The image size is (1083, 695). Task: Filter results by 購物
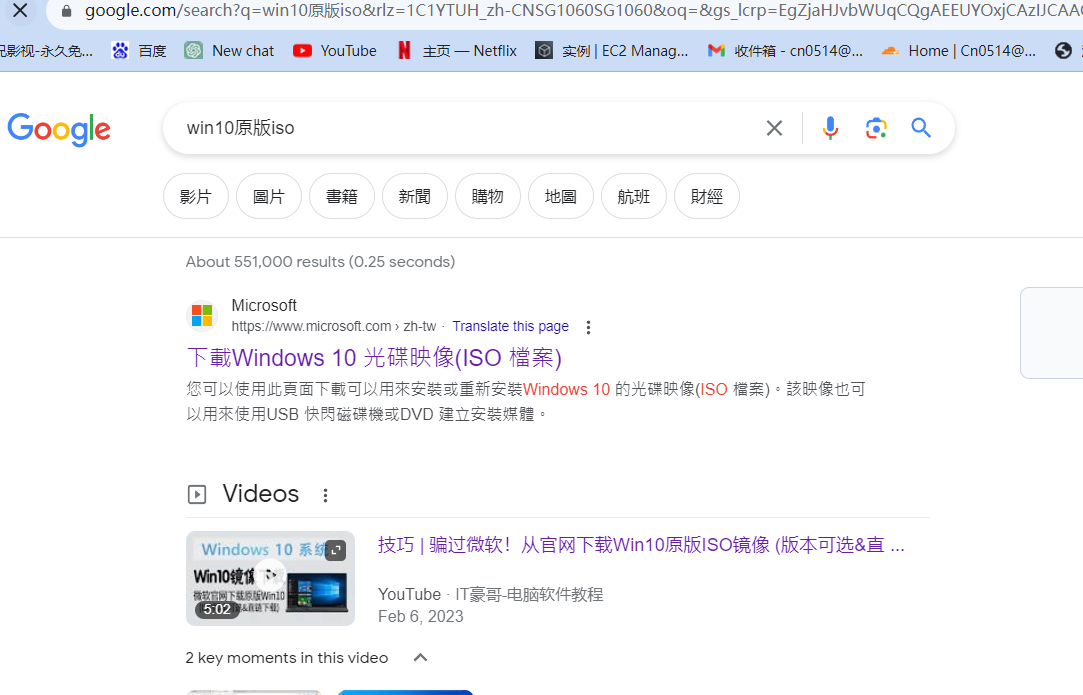488,196
